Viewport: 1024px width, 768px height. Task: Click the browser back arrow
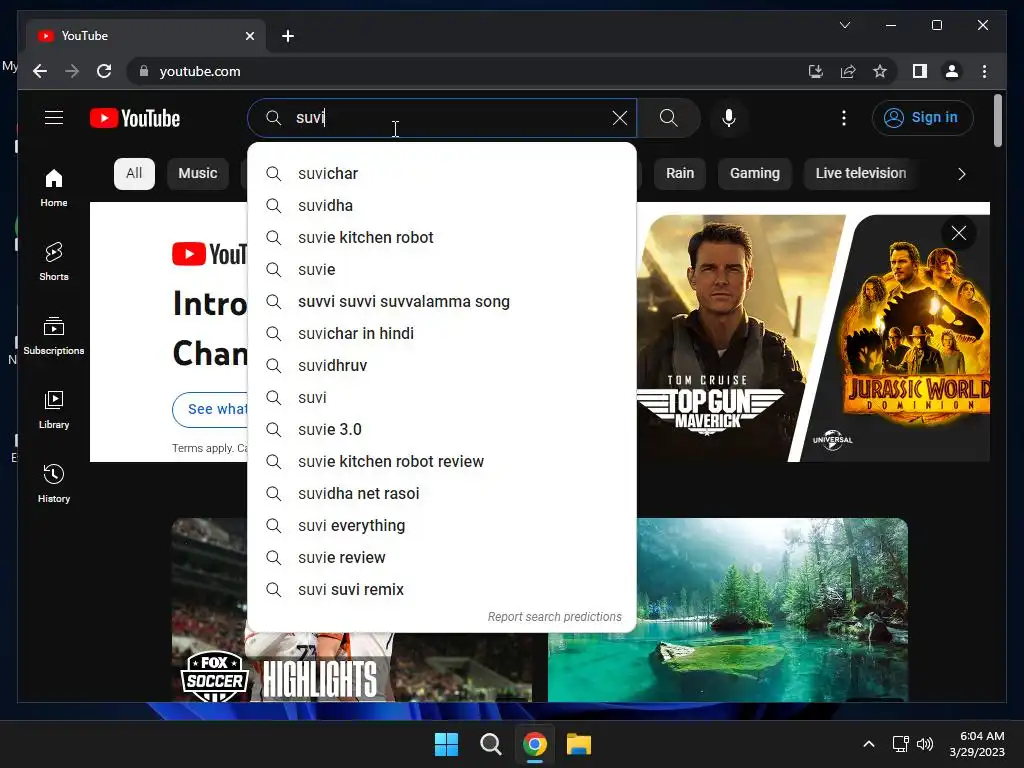(40, 71)
